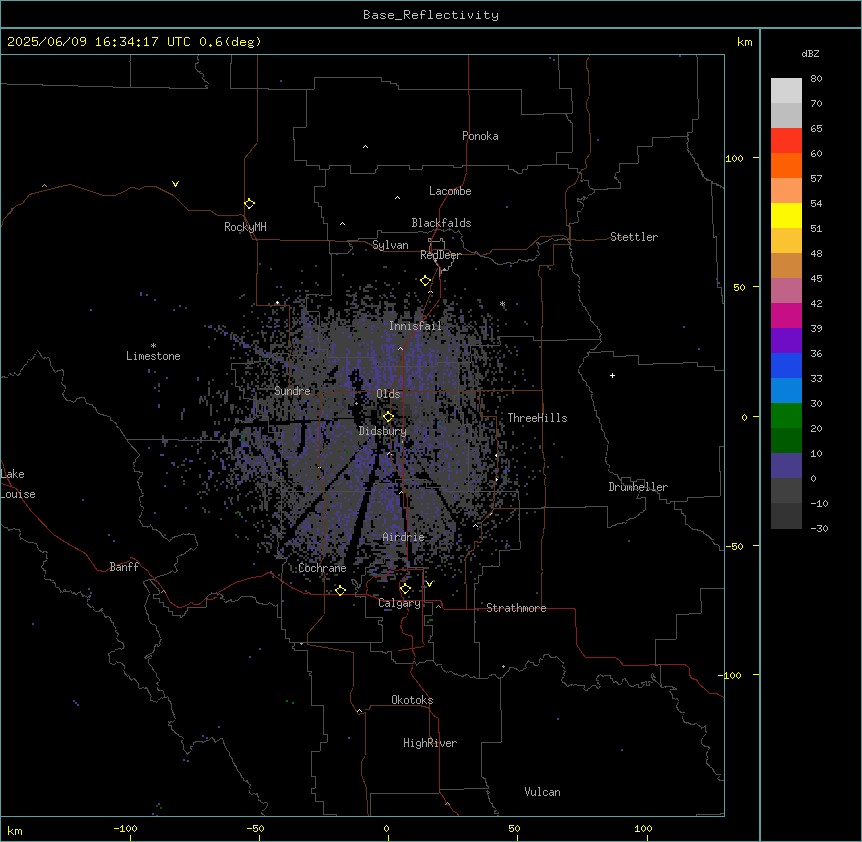Pick the bright yellow 54-51 dBZ legend band
The image size is (862, 842).
point(786,215)
